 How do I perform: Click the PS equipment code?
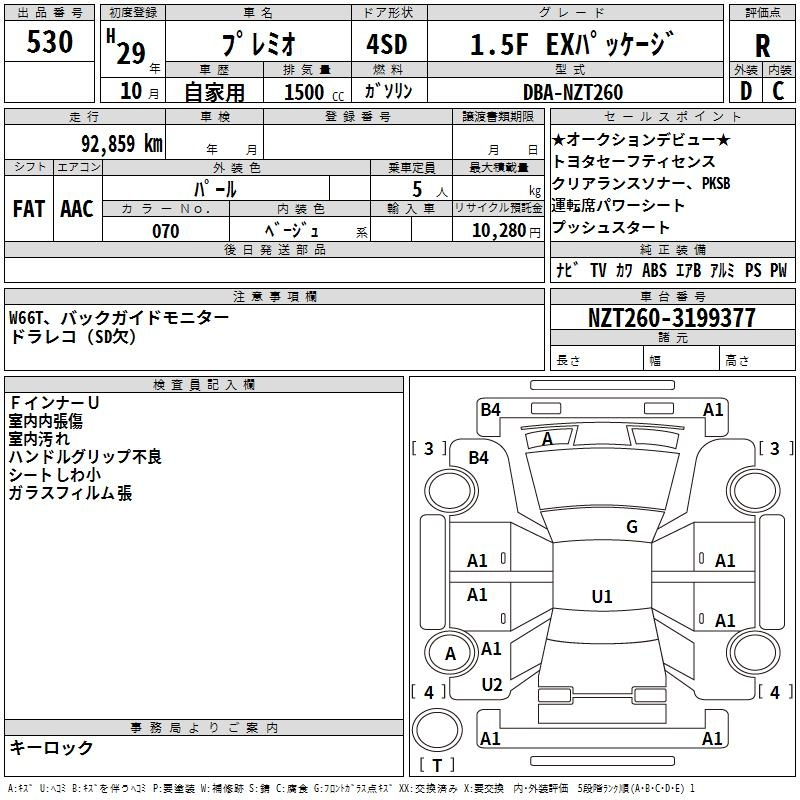tap(754, 270)
